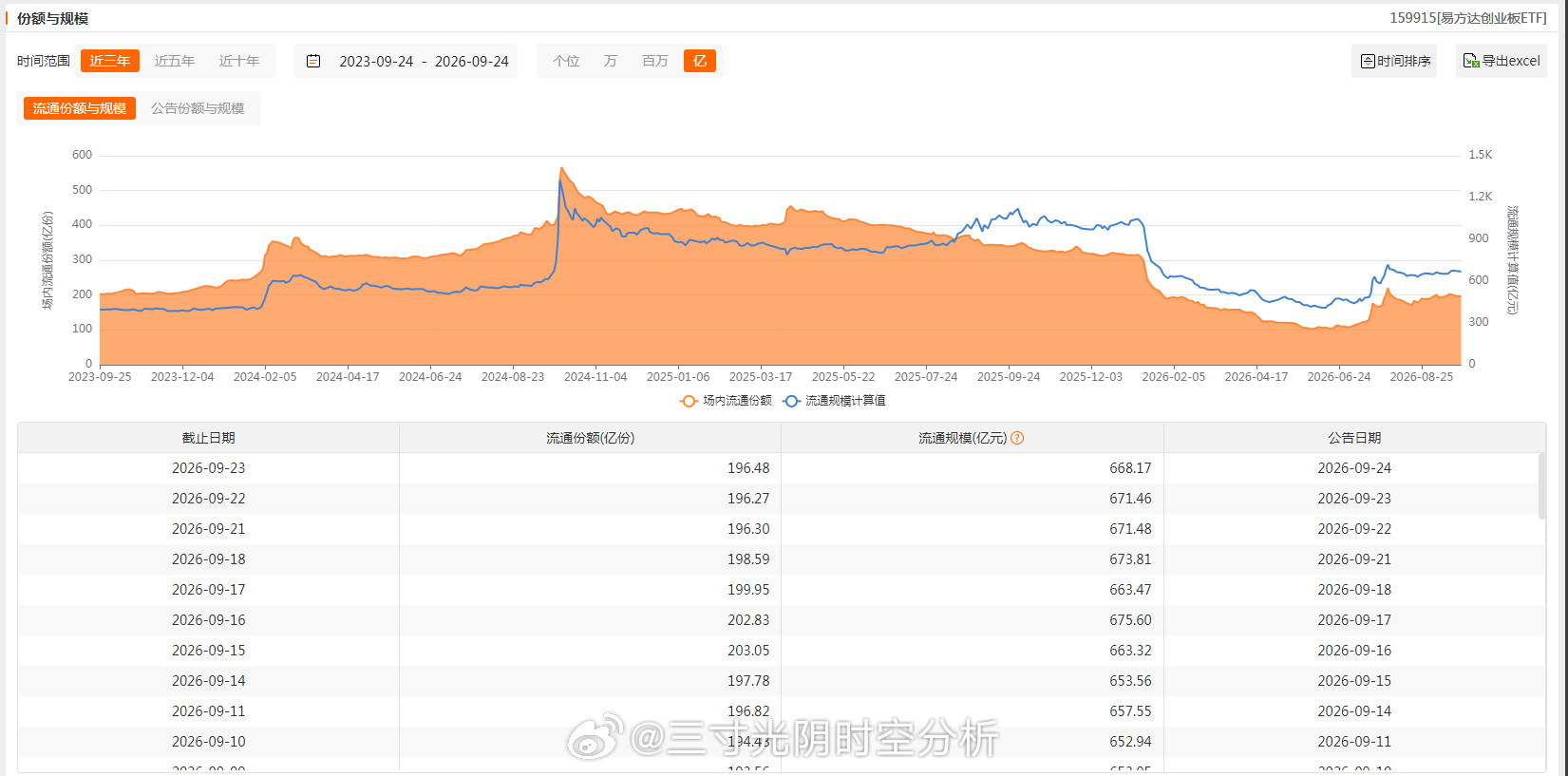Click the calendar icon in date range
1568x776 pixels.
(313, 61)
